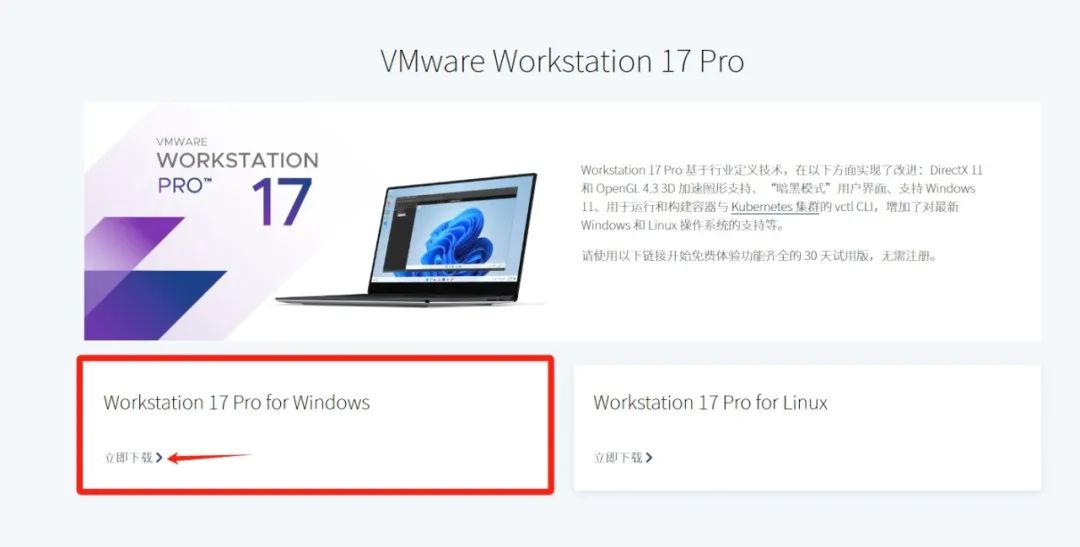Click the small VMWARE label above WORKSTATION
This screenshot has width=1080, height=547.
pos(181,142)
